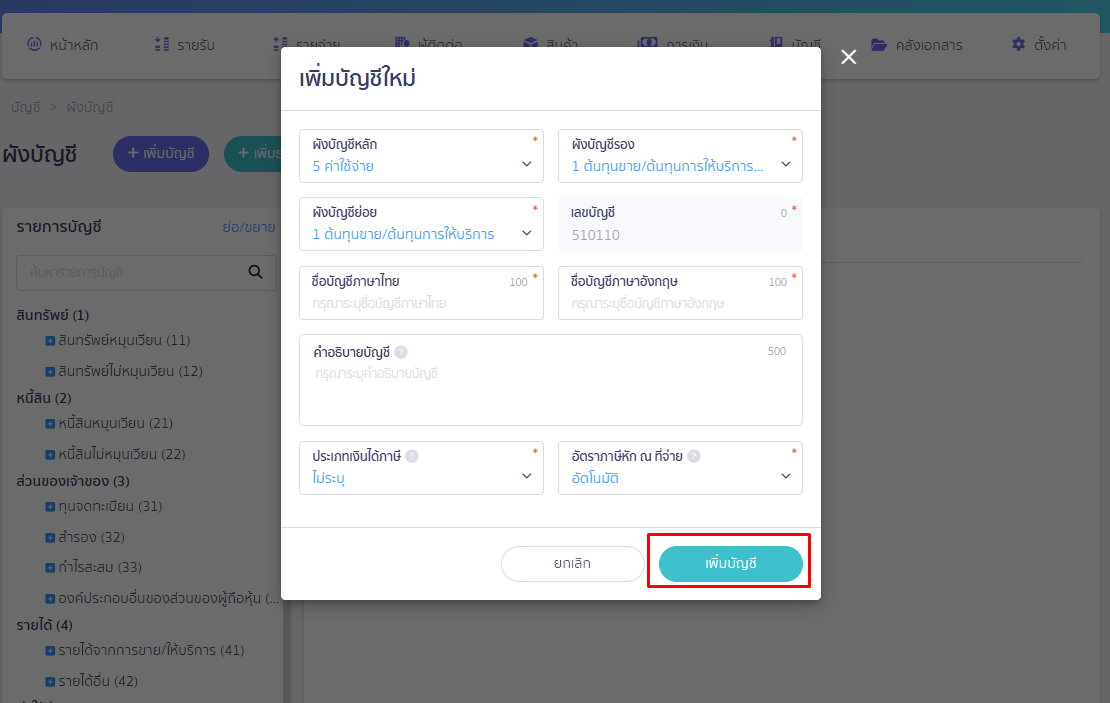Click help icon next to อัตราภาษีหัก ณ ที่จ่าย
Viewport: 1110px width, 703px height.
point(694,456)
